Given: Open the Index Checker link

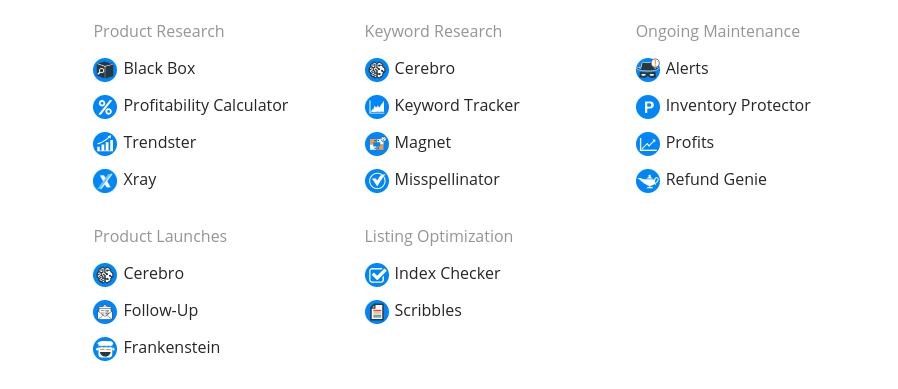Looking at the screenshot, I should [x=447, y=273].
